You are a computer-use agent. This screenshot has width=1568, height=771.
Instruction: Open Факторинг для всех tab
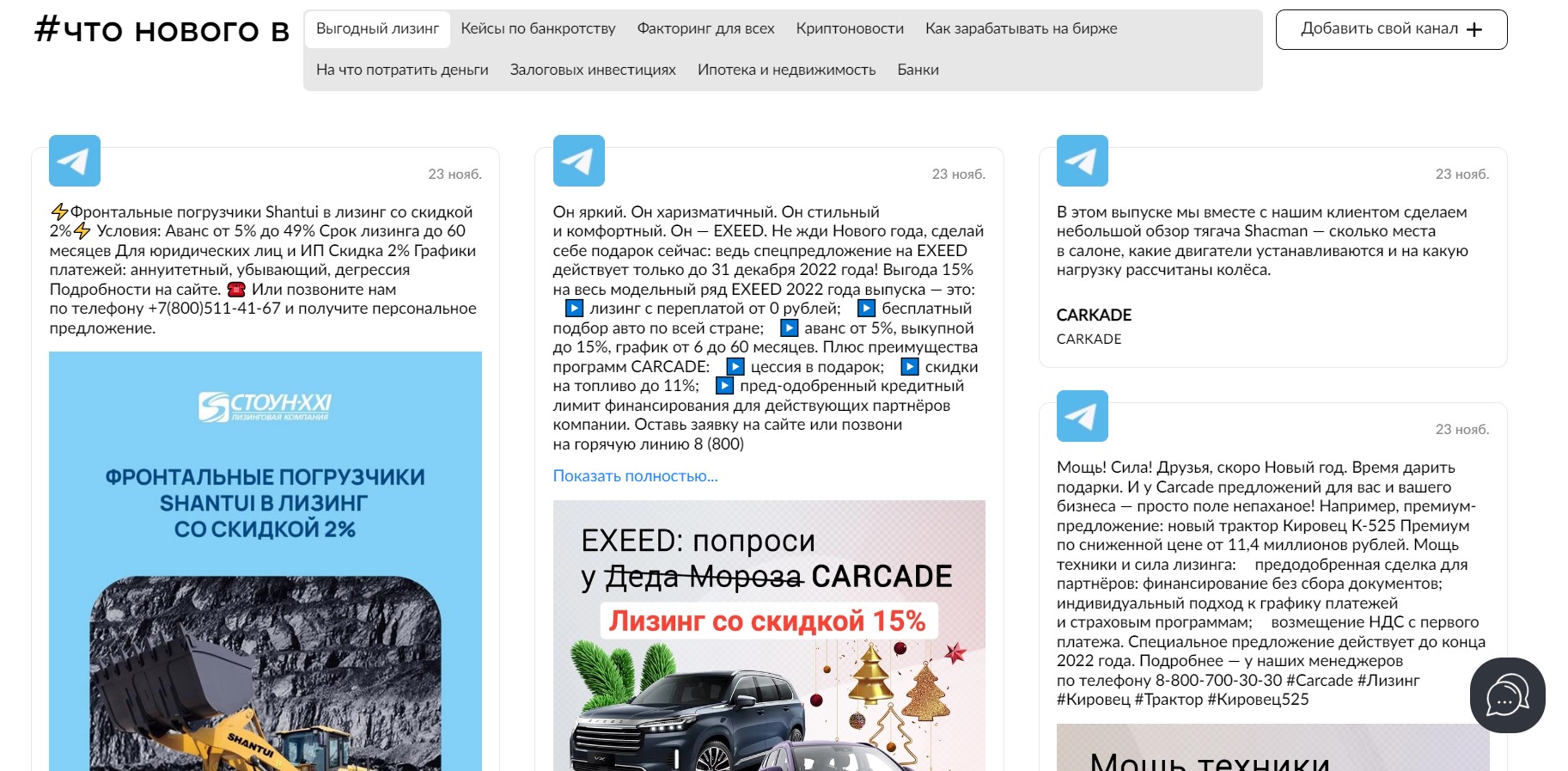(x=705, y=29)
